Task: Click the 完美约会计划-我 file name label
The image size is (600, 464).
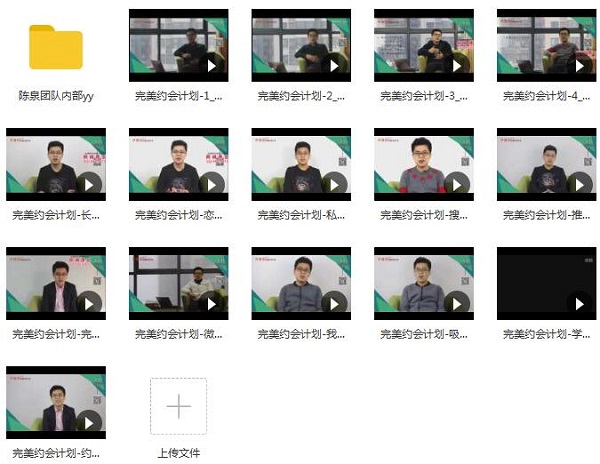Action: pyautogui.click(x=301, y=334)
